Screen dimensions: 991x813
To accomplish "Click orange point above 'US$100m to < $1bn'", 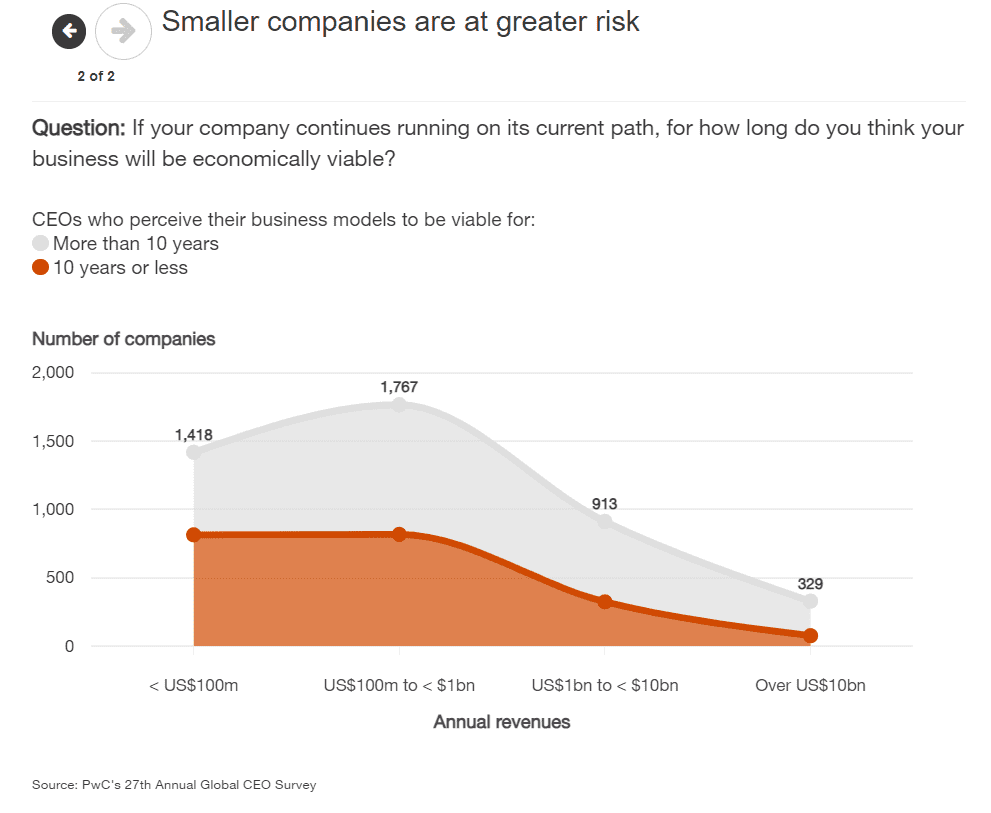I will [x=399, y=534].
